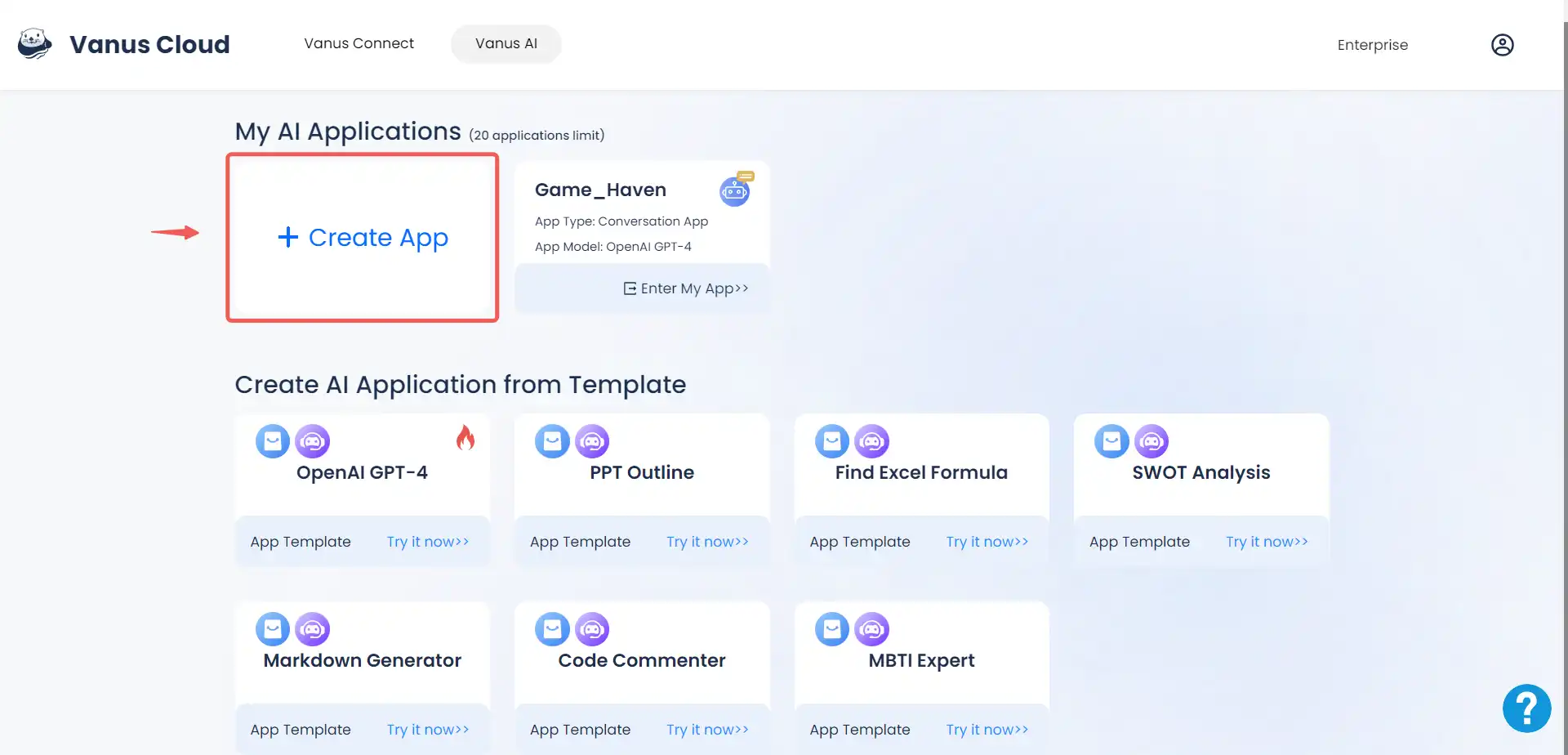Click the PPT Outline template title
This screenshot has width=1568, height=755.
pyautogui.click(x=642, y=472)
